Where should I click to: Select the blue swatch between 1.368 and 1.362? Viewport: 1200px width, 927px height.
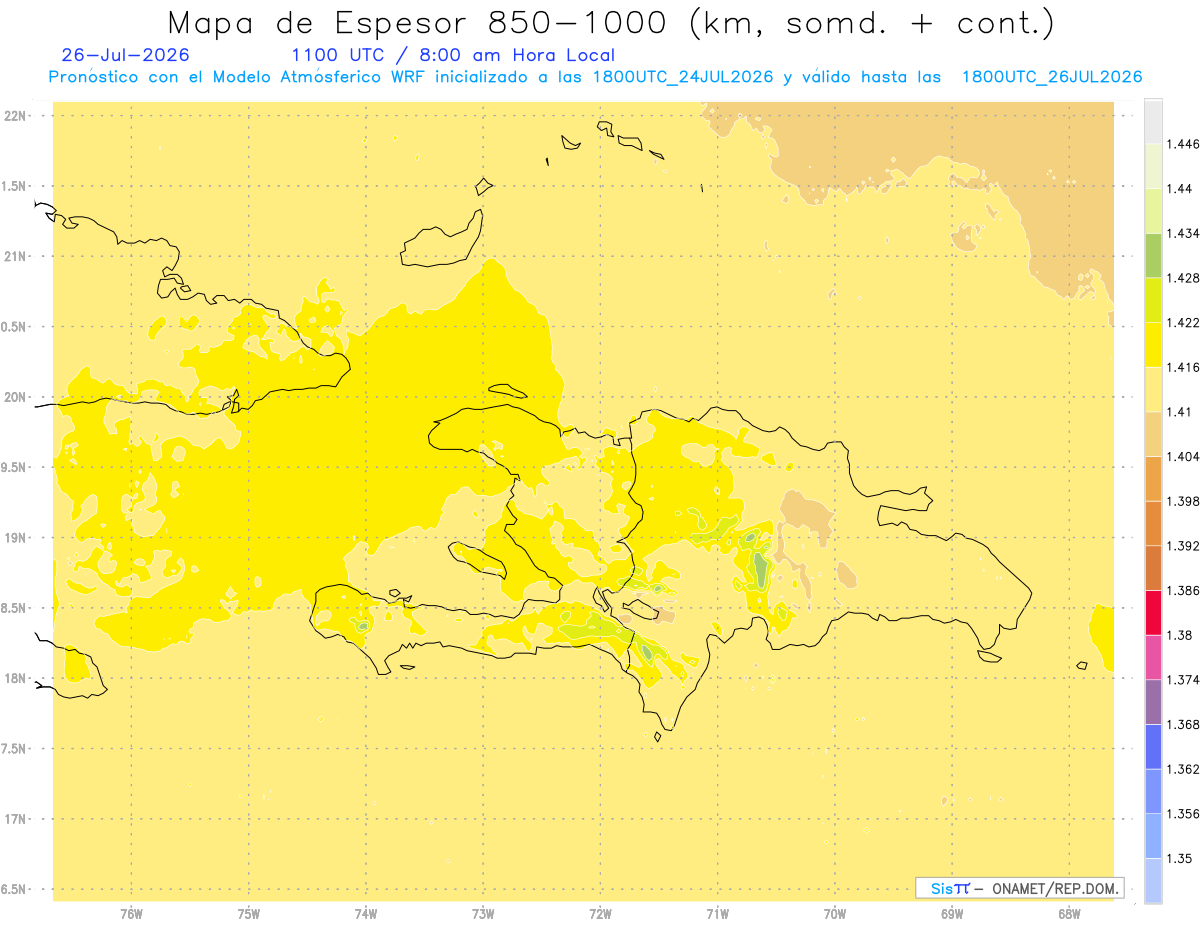(1153, 746)
